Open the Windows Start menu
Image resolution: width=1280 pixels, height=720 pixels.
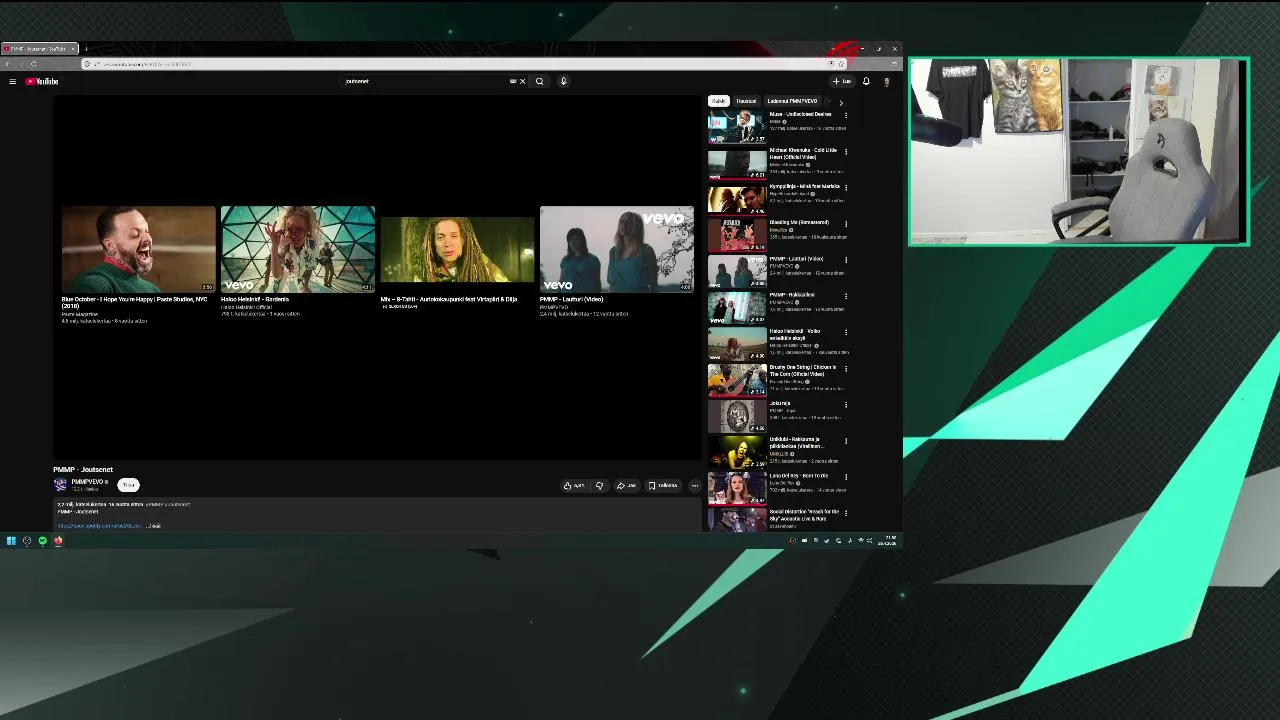click(11, 541)
